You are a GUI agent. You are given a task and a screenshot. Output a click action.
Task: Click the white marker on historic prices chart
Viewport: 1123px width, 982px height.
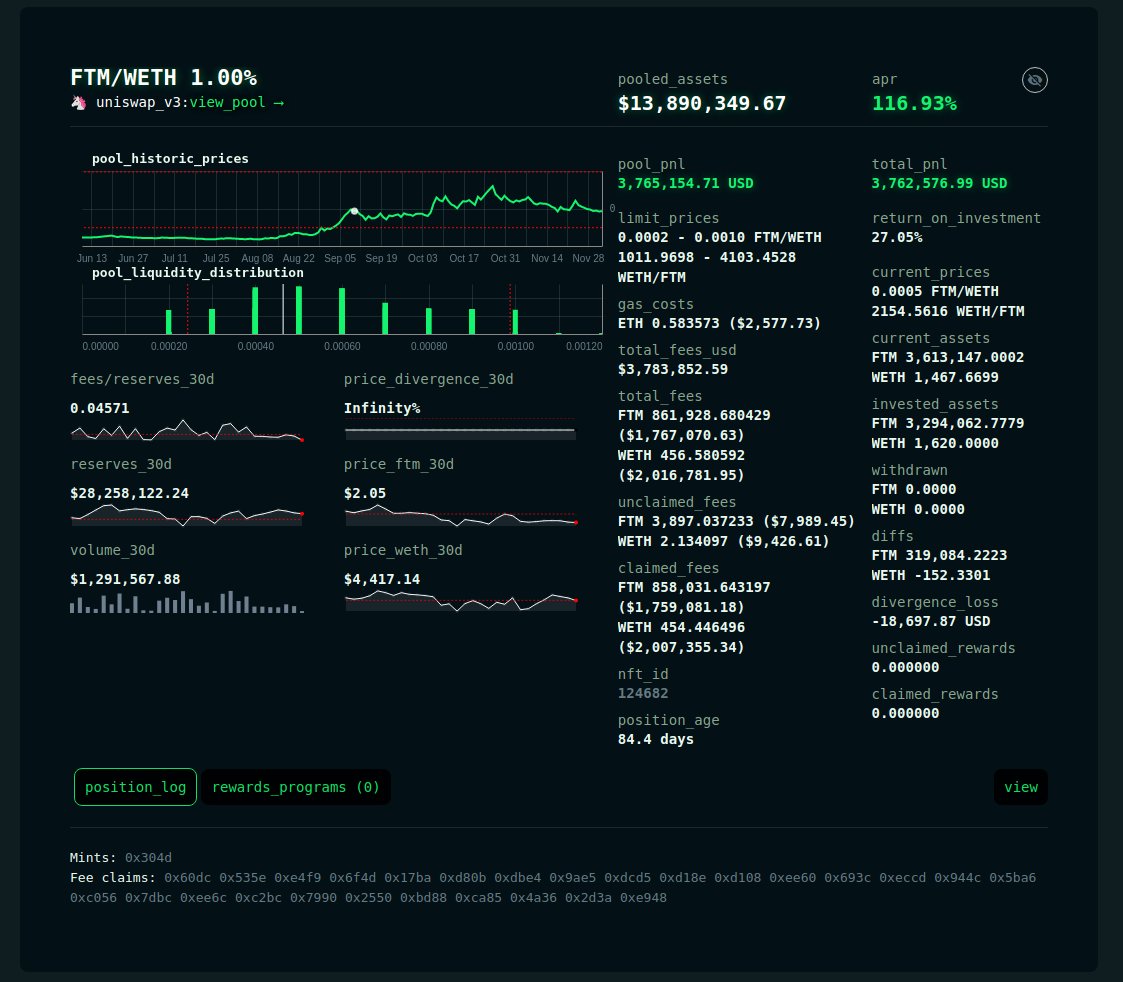(x=355, y=211)
